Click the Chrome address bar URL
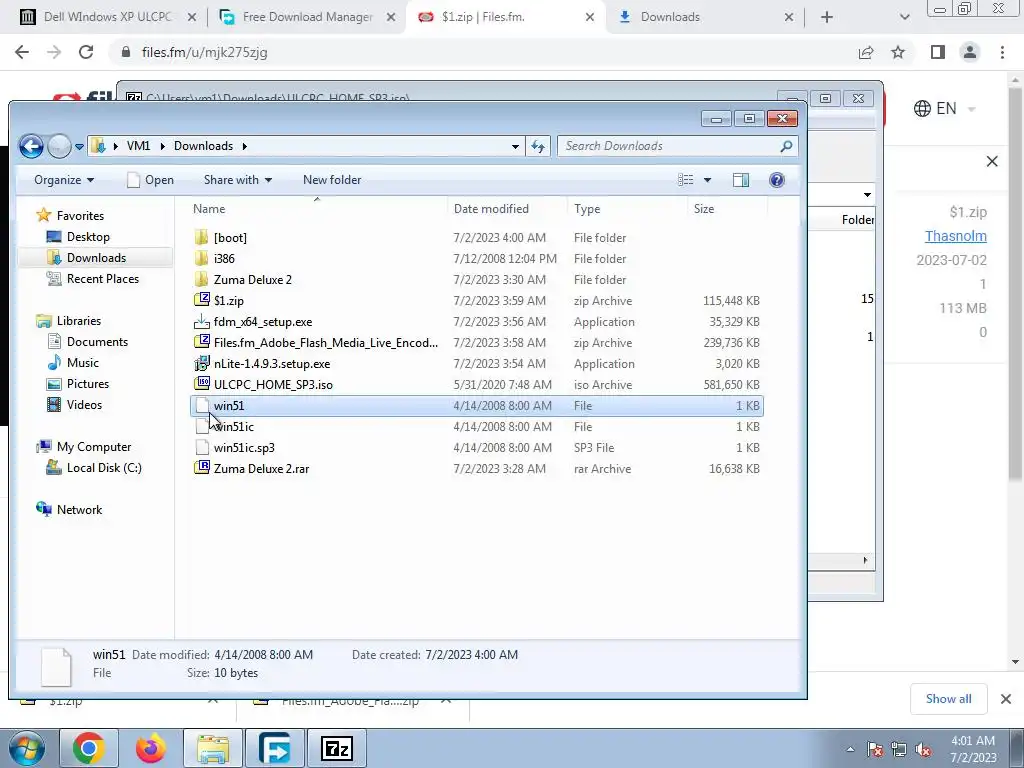Viewport: 1024px width, 768px height. 204,52
